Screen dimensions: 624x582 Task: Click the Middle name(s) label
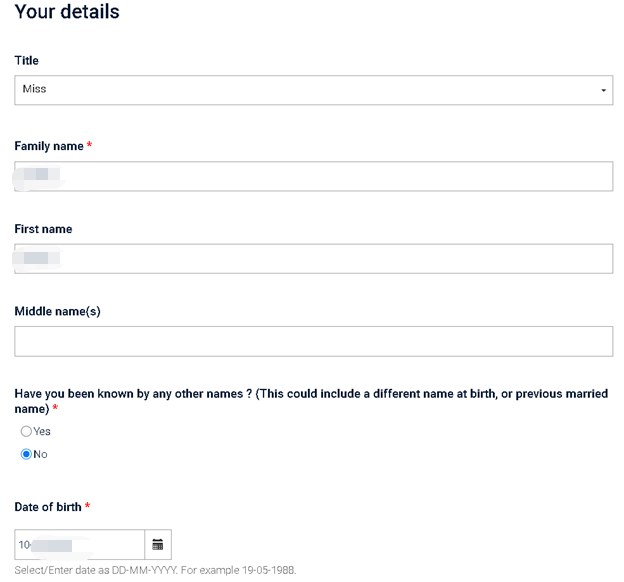click(x=58, y=311)
